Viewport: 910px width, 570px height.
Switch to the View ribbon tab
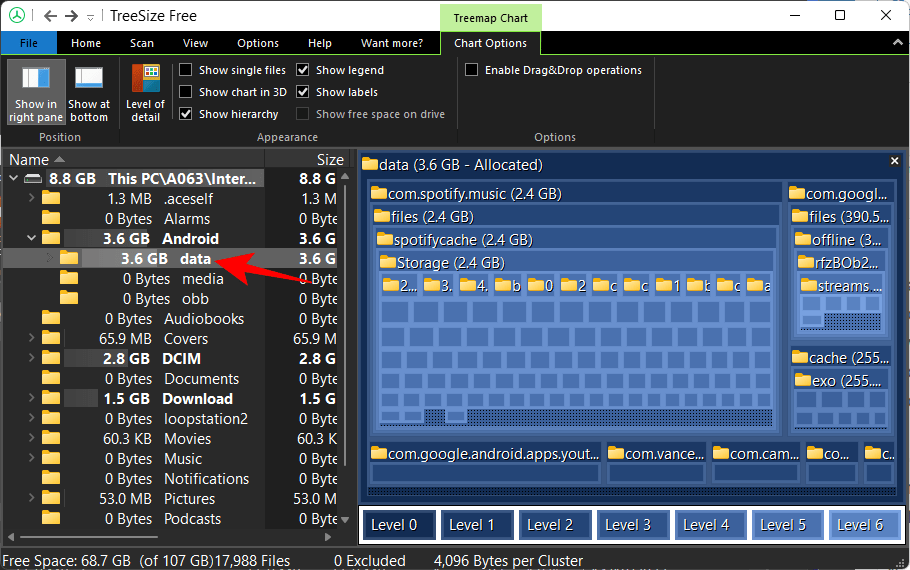point(195,43)
